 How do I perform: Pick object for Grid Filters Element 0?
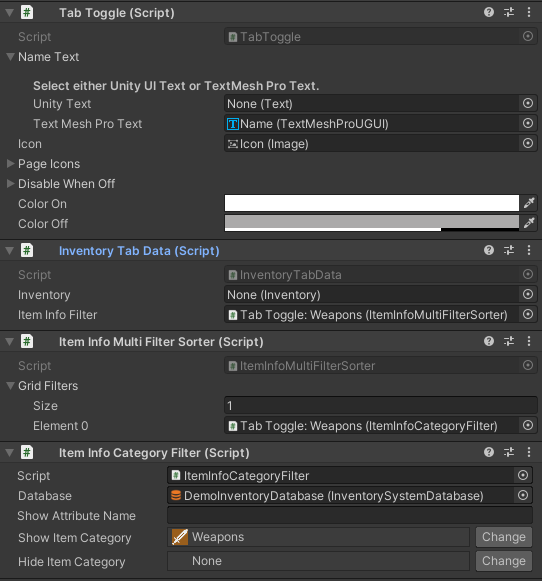pos(528,425)
